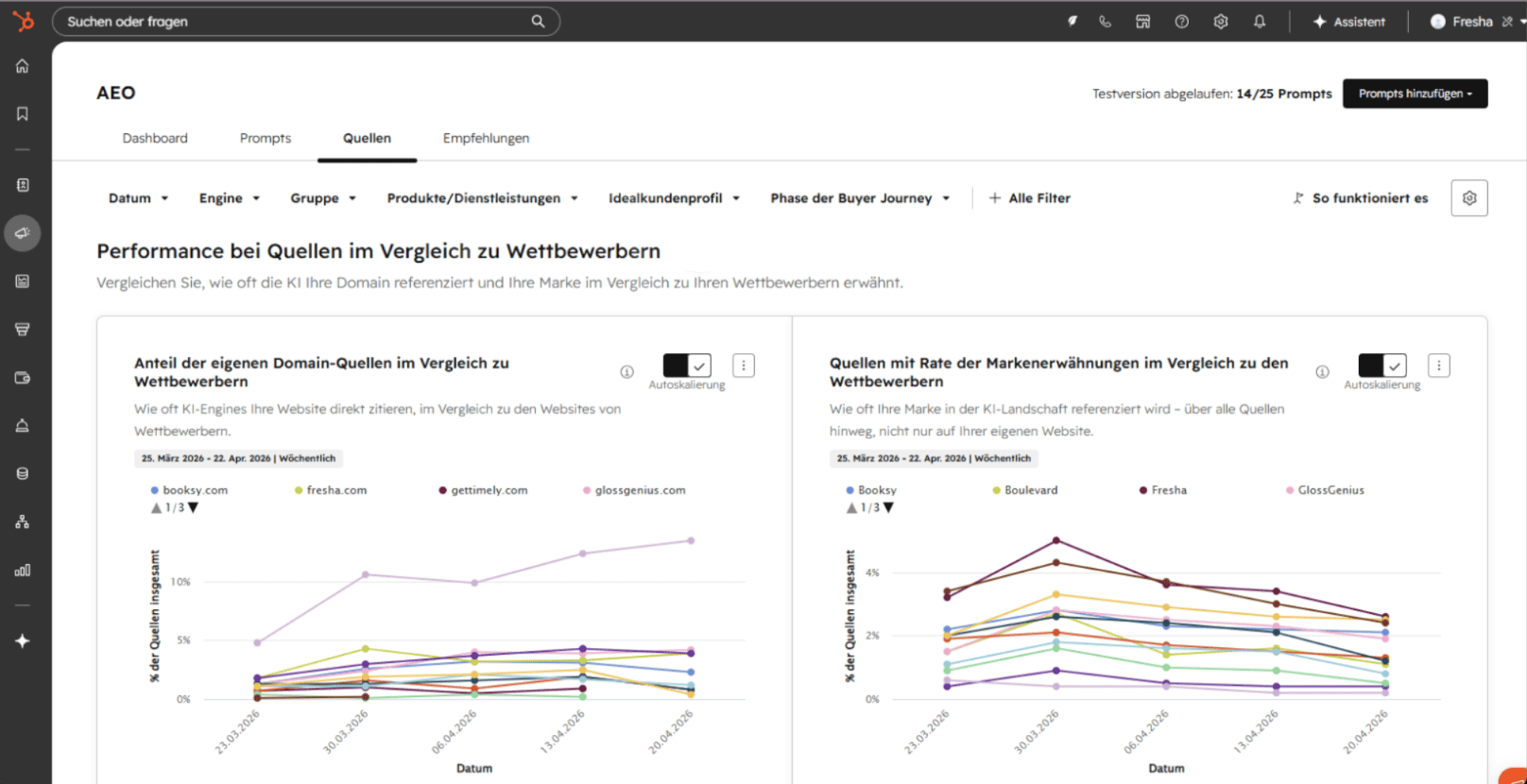Viewport: 1527px width, 784px height.
Task: Toggle Boulevard legend series
Action: tap(1025, 490)
